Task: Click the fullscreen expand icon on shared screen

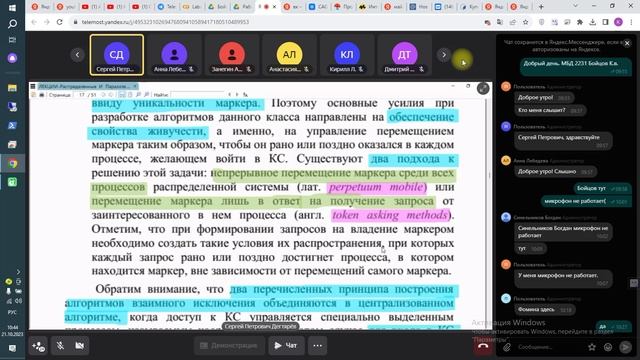Action: point(483,89)
